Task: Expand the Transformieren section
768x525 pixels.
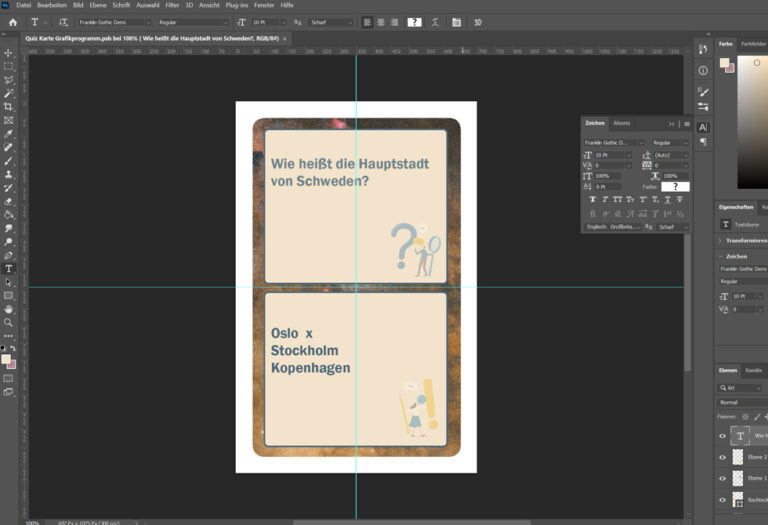Action: click(720, 241)
